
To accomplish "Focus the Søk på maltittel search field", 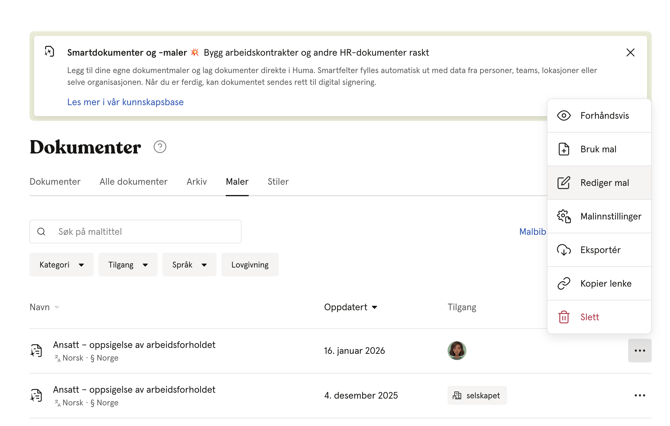I will click(135, 232).
